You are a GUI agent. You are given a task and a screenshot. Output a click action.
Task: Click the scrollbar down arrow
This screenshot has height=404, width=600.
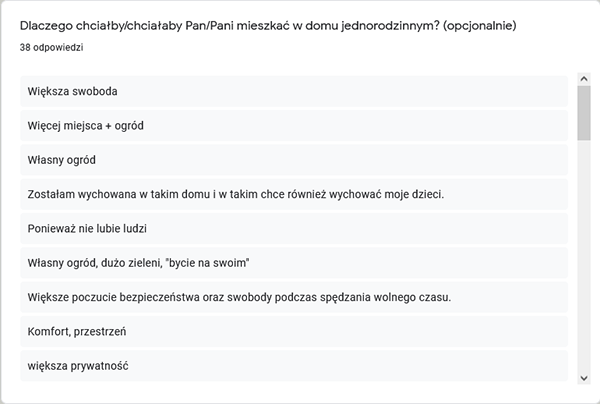pyautogui.click(x=584, y=376)
